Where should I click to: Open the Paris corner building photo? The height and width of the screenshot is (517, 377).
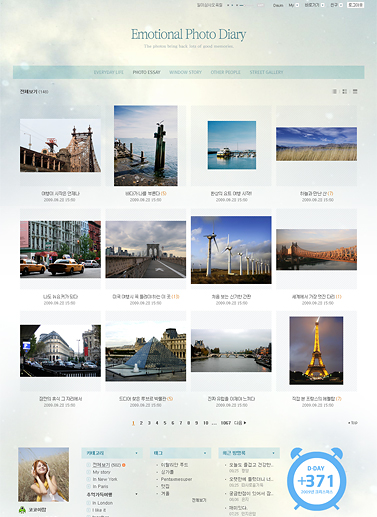tap(60, 351)
